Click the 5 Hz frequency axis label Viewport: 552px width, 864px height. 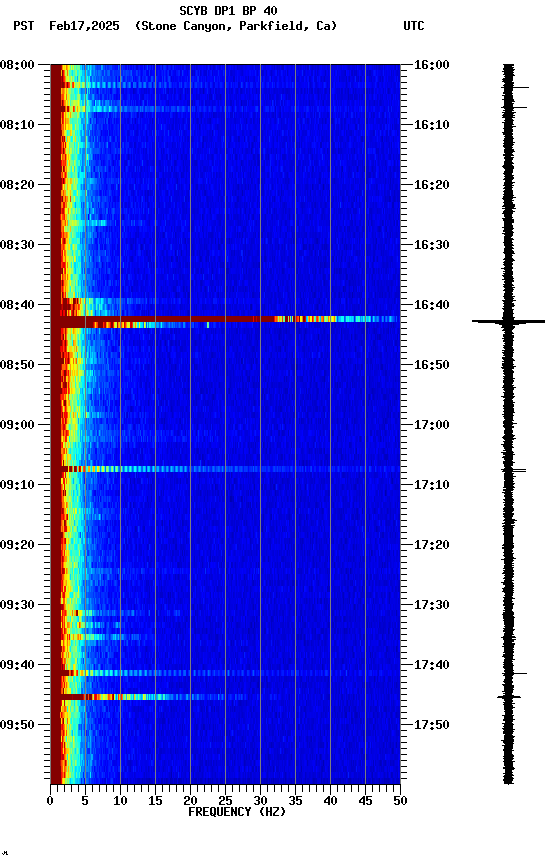coord(85,801)
